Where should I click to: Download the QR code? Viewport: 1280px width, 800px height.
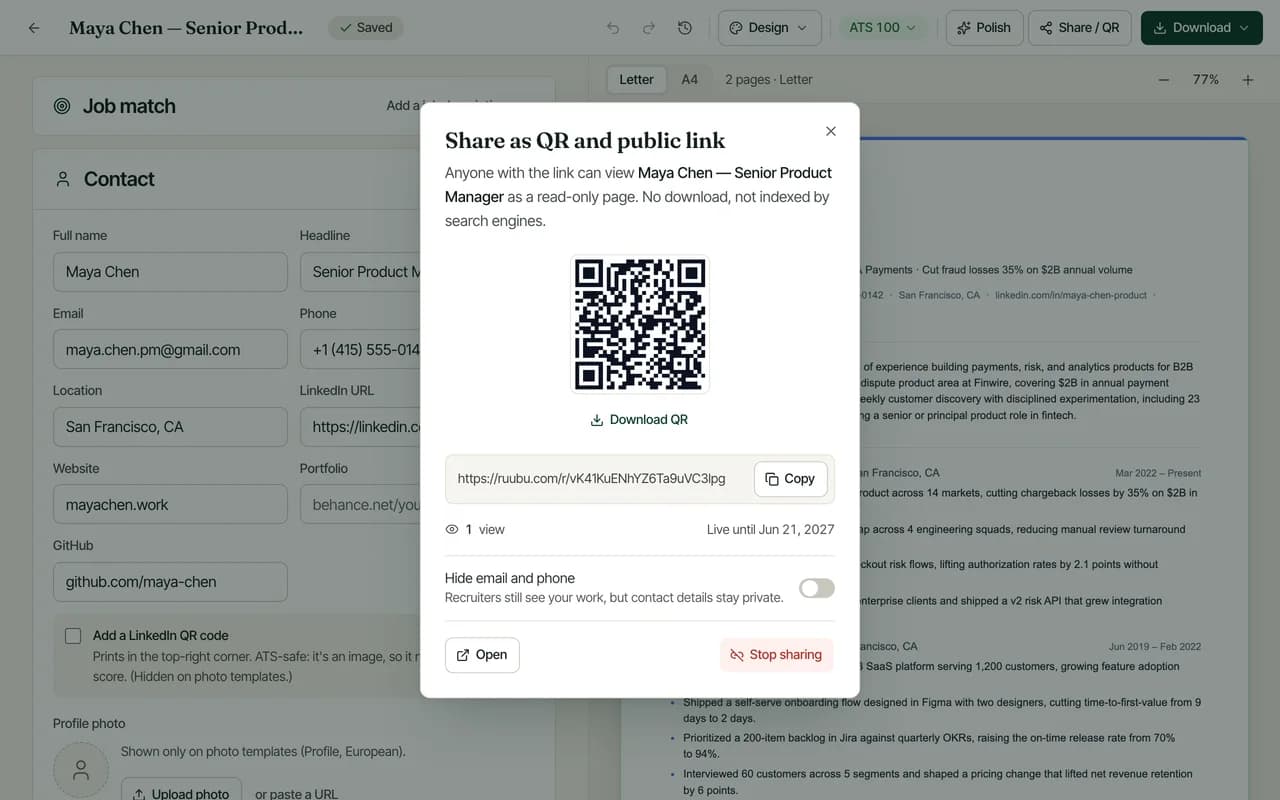(639, 420)
